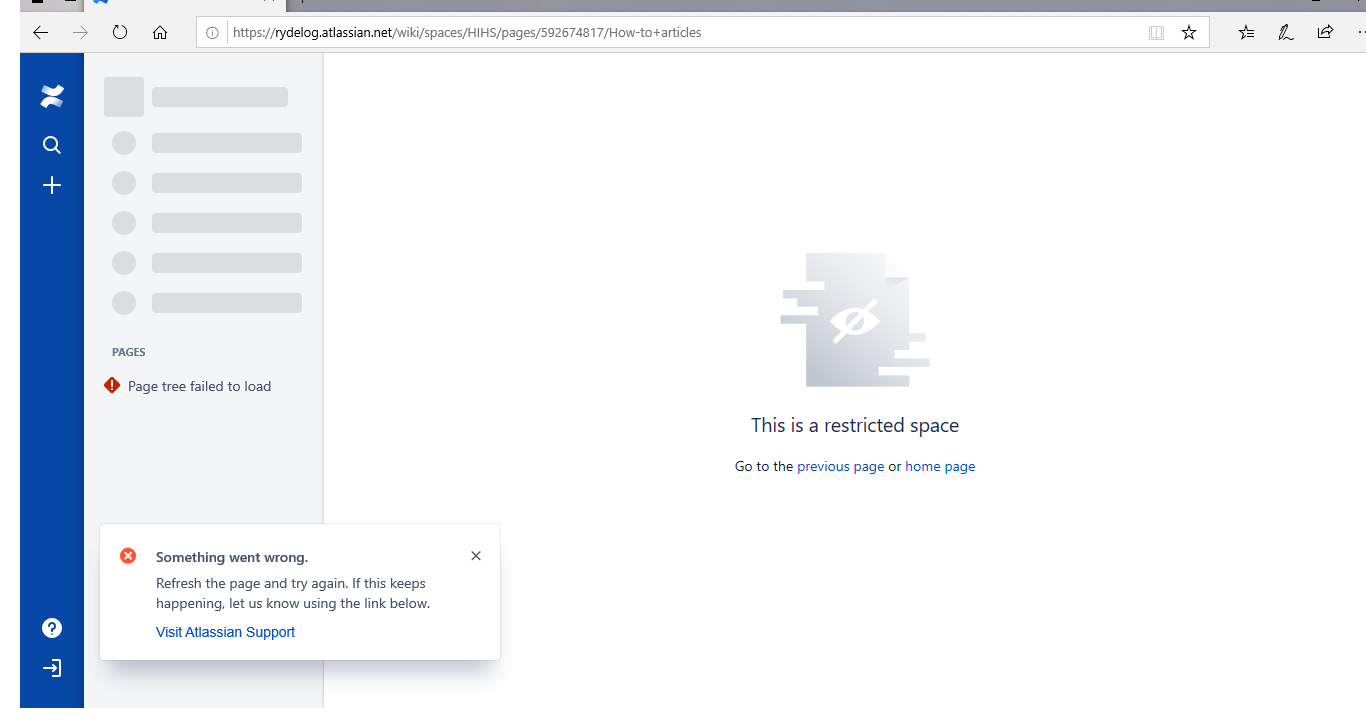Select the 'This is a restricted space' heading
The image size is (1366, 728).
855,425
